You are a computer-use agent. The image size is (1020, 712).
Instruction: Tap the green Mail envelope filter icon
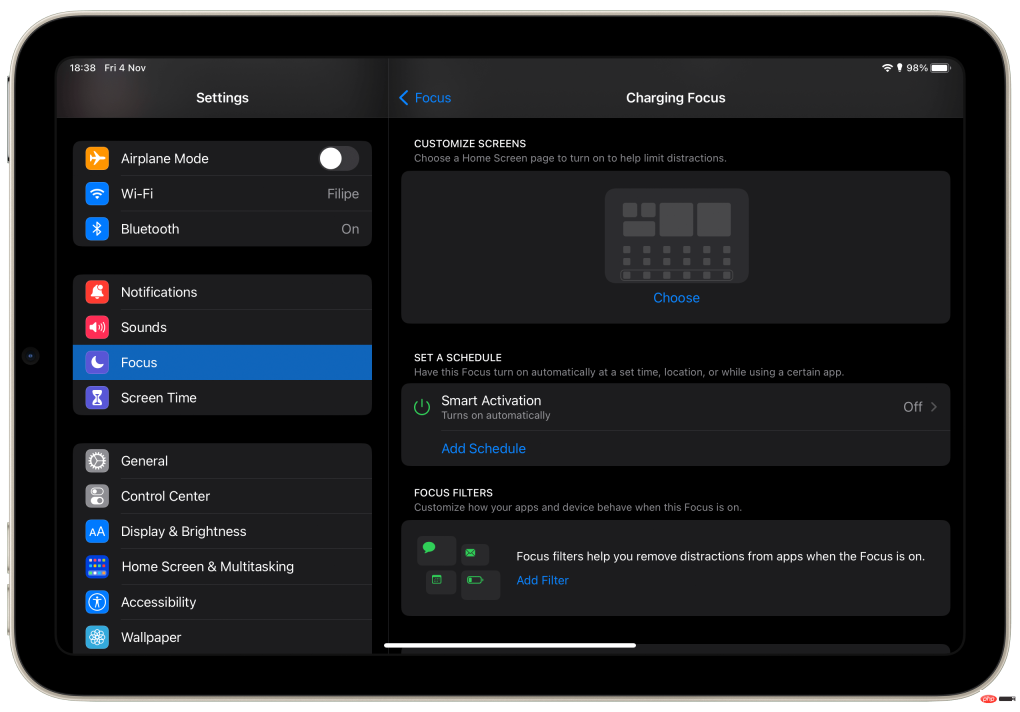(470, 553)
